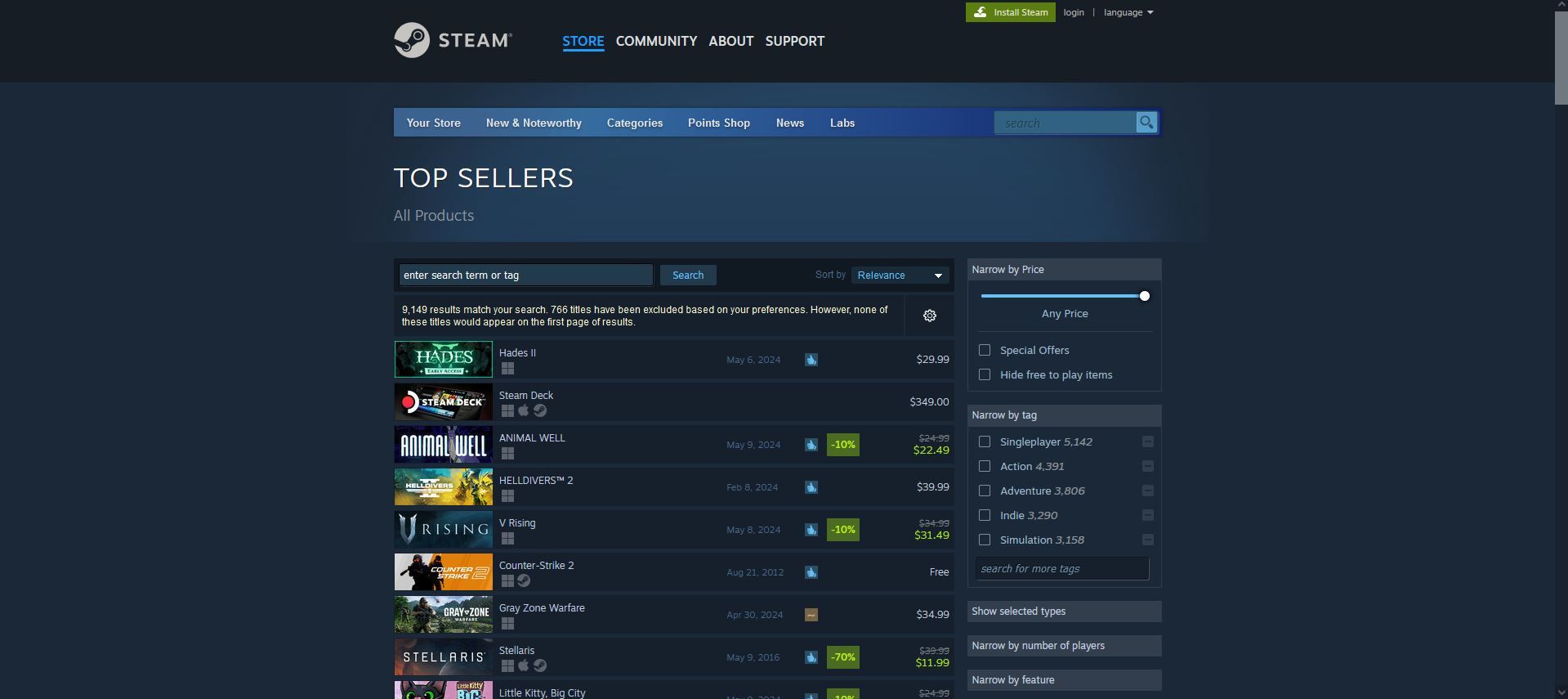Click the price slider handle

click(1145, 296)
